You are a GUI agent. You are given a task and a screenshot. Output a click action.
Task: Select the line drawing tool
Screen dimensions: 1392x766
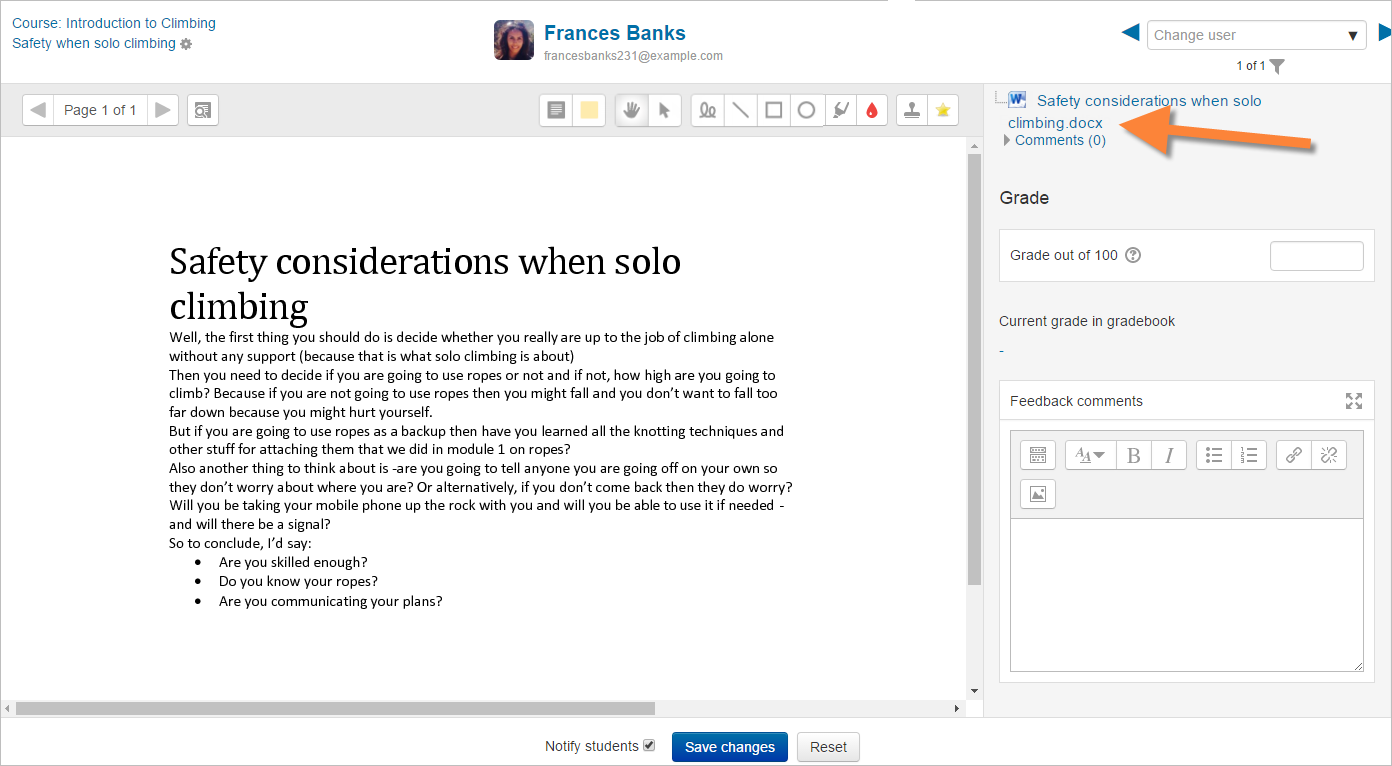(x=741, y=110)
